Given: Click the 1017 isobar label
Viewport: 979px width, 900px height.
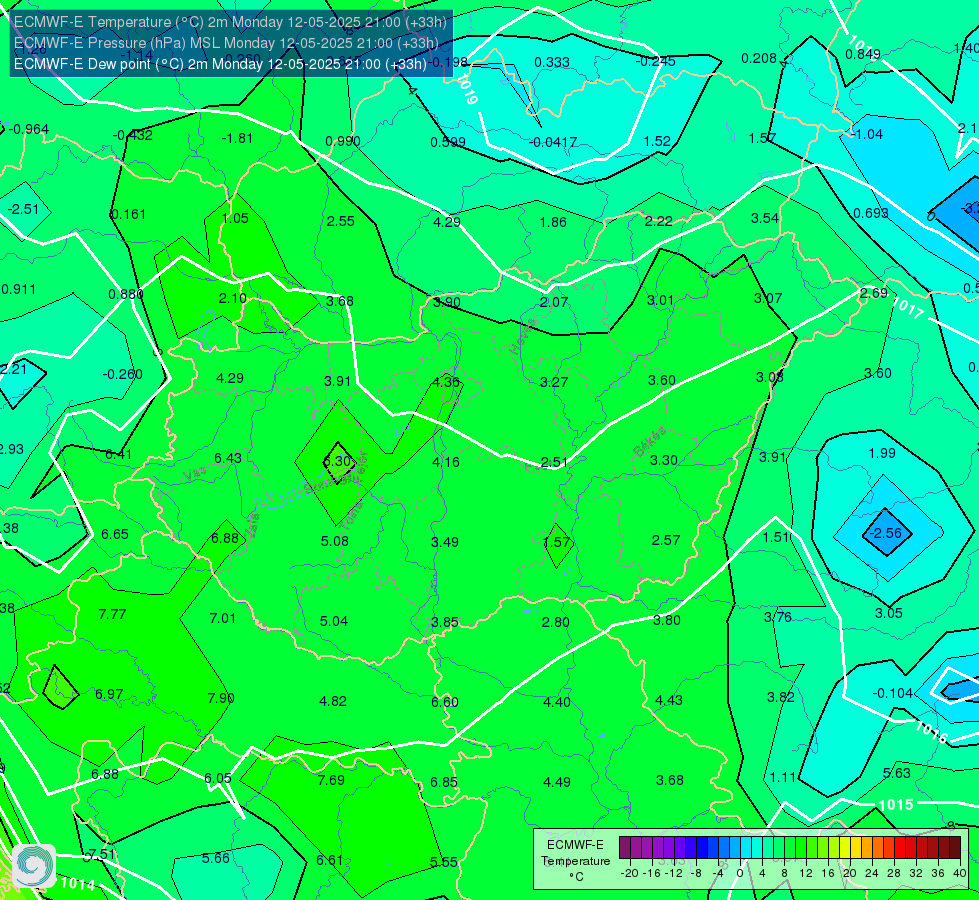Looking at the screenshot, I should pyautogui.click(x=907, y=309).
